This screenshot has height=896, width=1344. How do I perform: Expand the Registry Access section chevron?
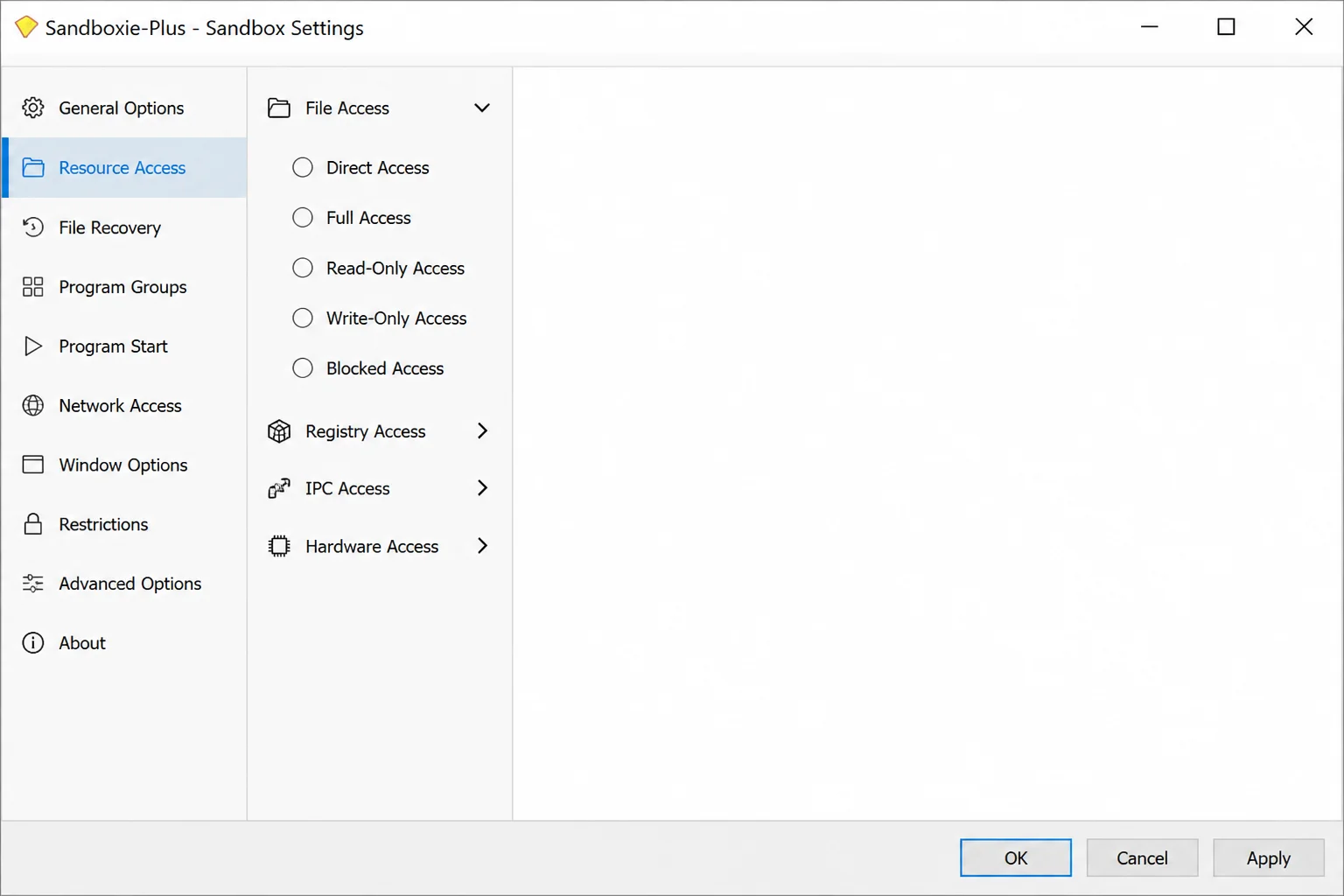[x=482, y=430]
